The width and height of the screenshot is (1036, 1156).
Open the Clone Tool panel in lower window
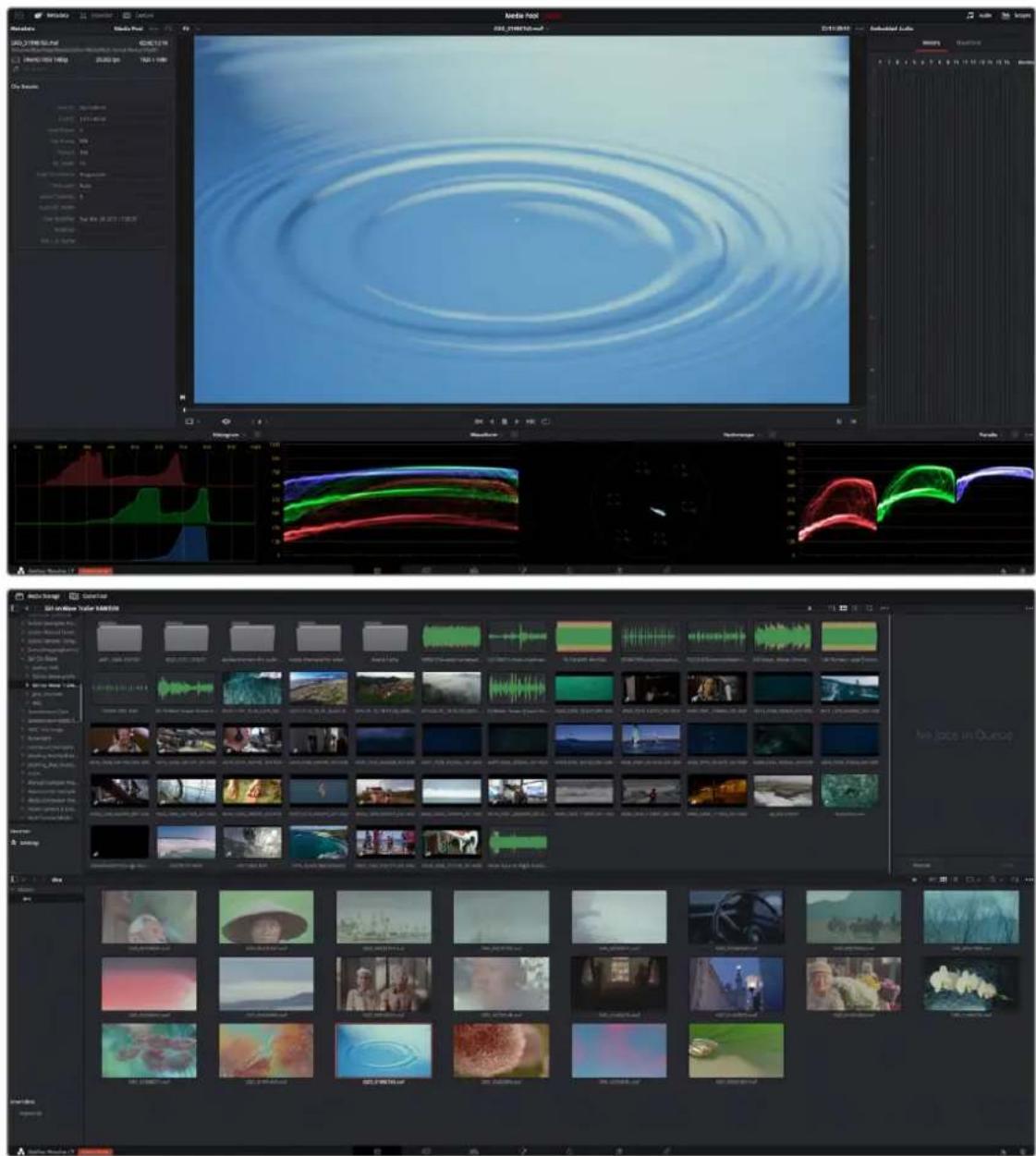[x=89, y=596]
